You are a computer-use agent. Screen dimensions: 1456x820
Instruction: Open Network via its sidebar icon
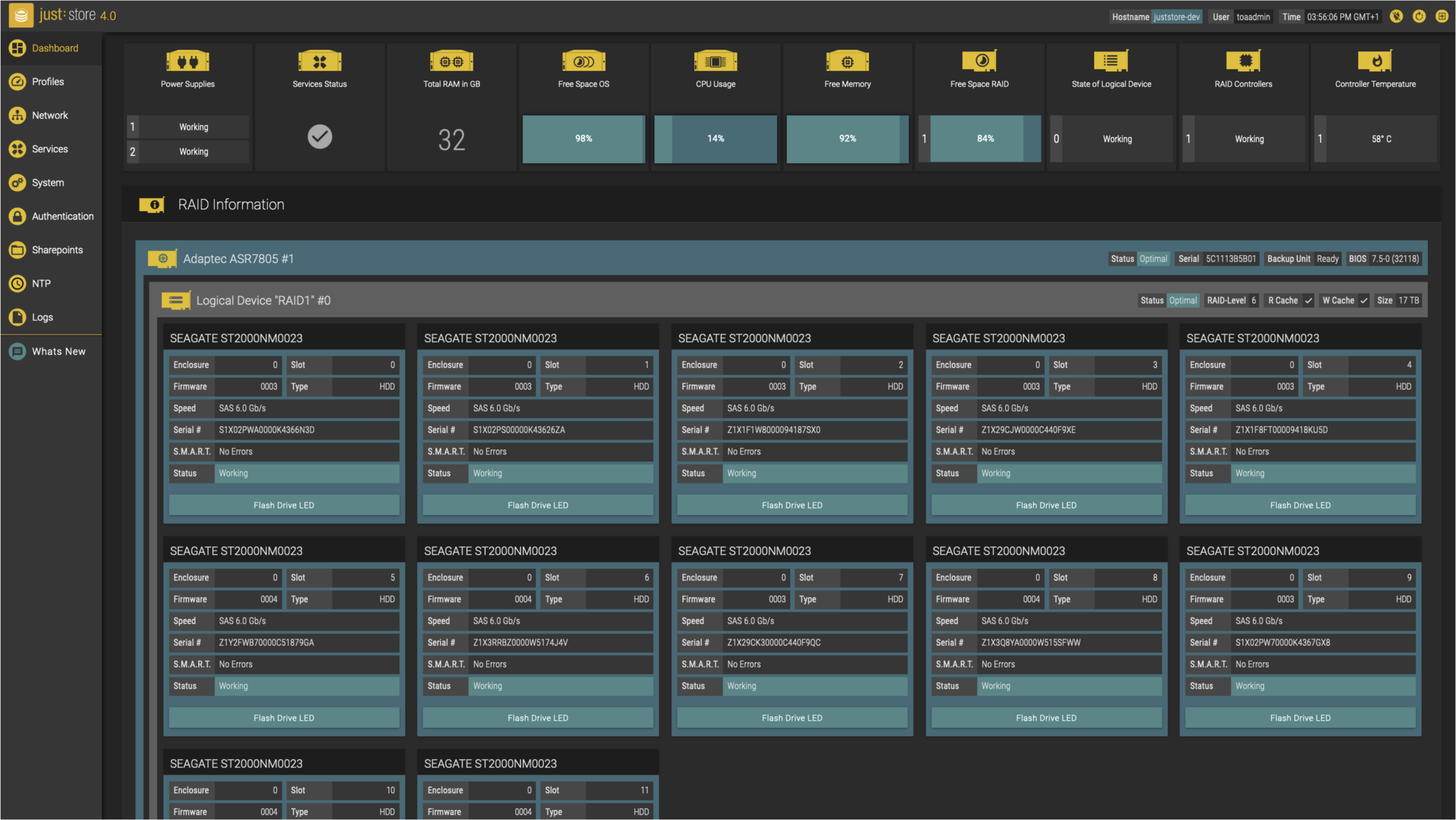[17, 115]
